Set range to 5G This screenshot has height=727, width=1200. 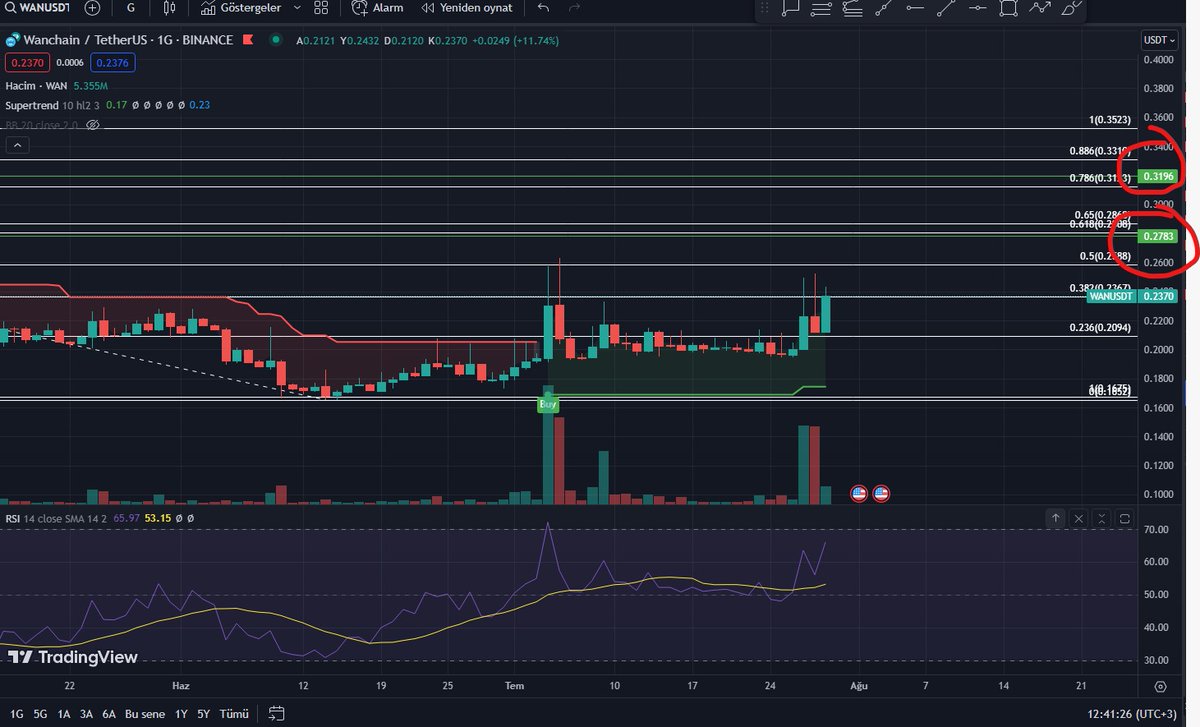40,713
